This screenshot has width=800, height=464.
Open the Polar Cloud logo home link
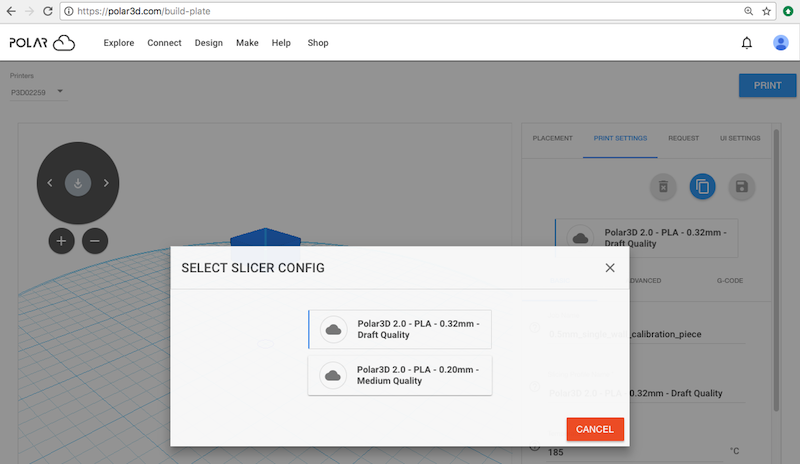coord(42,43)
